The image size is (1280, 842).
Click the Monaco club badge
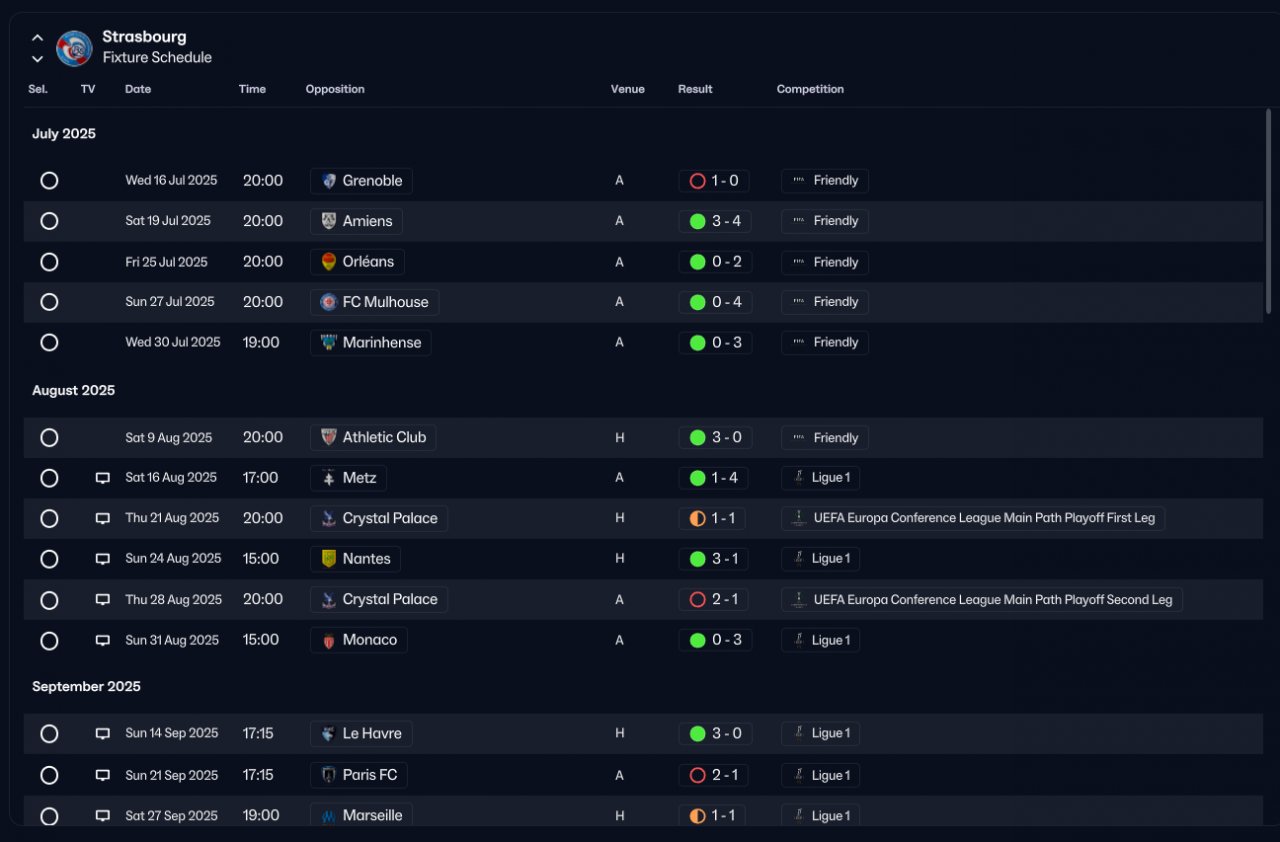(329, 640)
